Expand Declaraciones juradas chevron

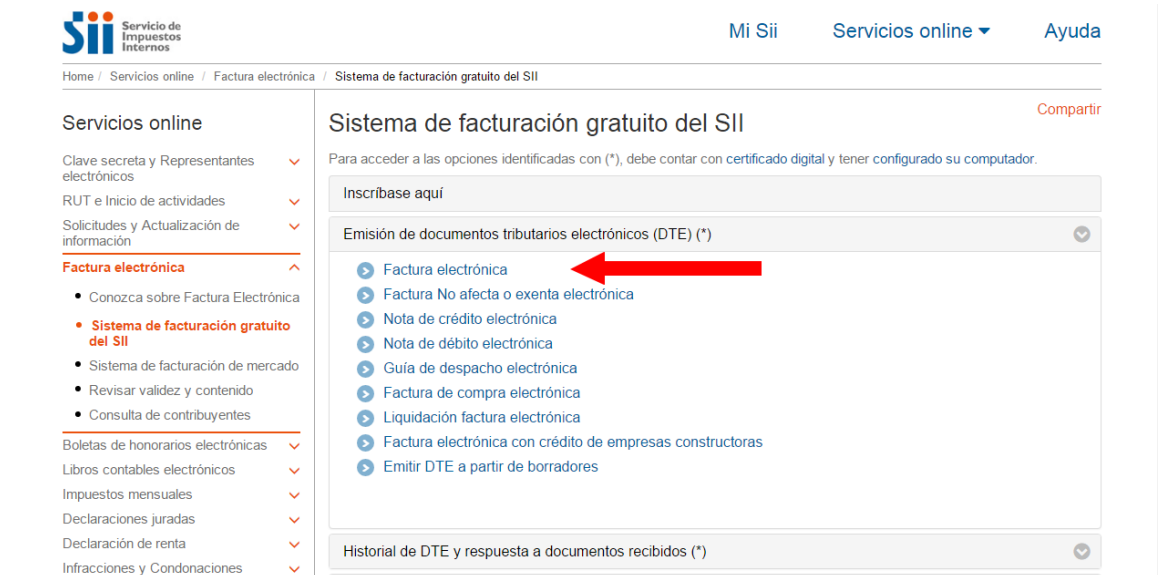[294, 520]
